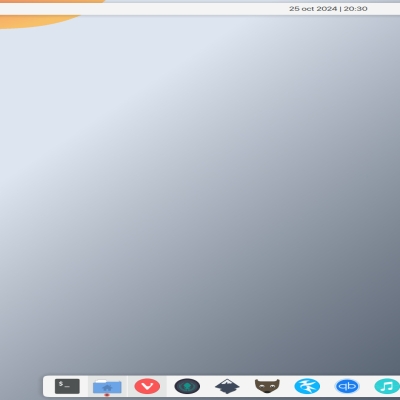
Task: Select the dark mountain diamond icon
Action: pos(227,386)
